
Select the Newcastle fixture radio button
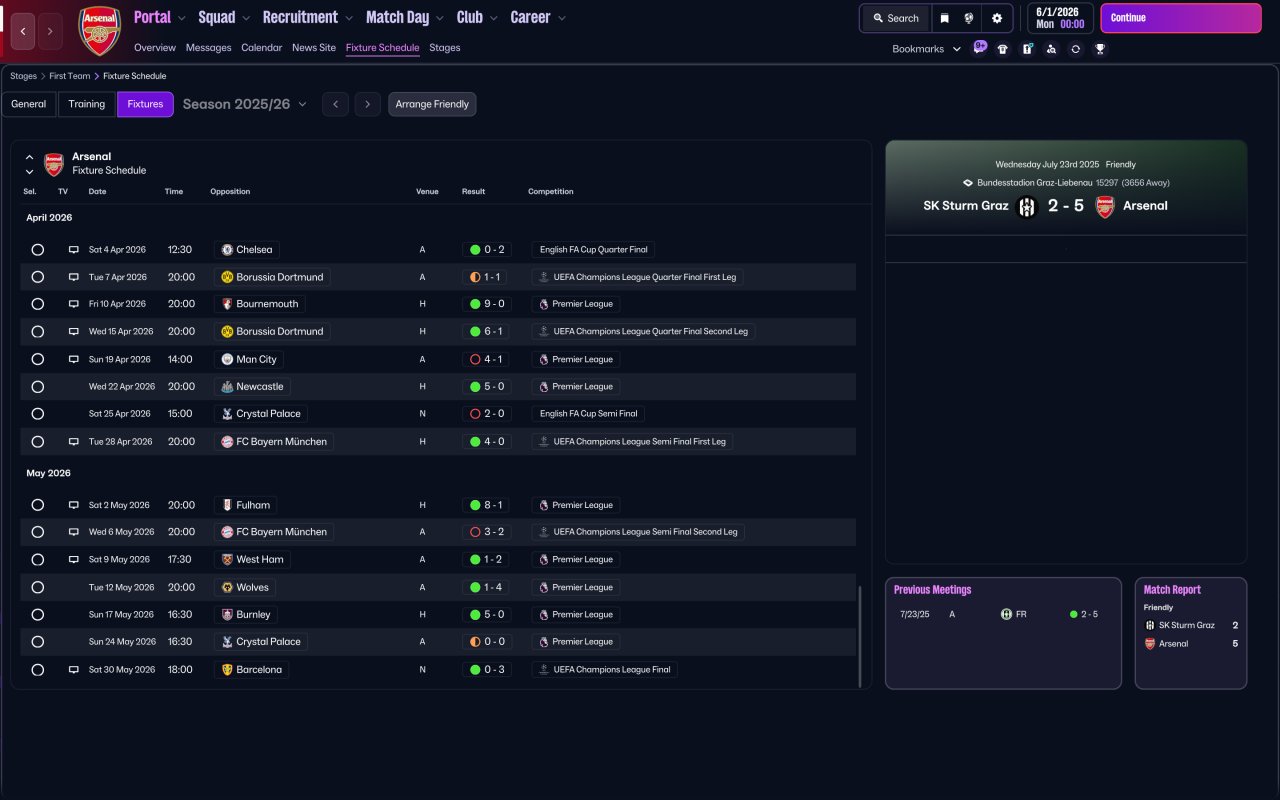(x=38, y=387)
